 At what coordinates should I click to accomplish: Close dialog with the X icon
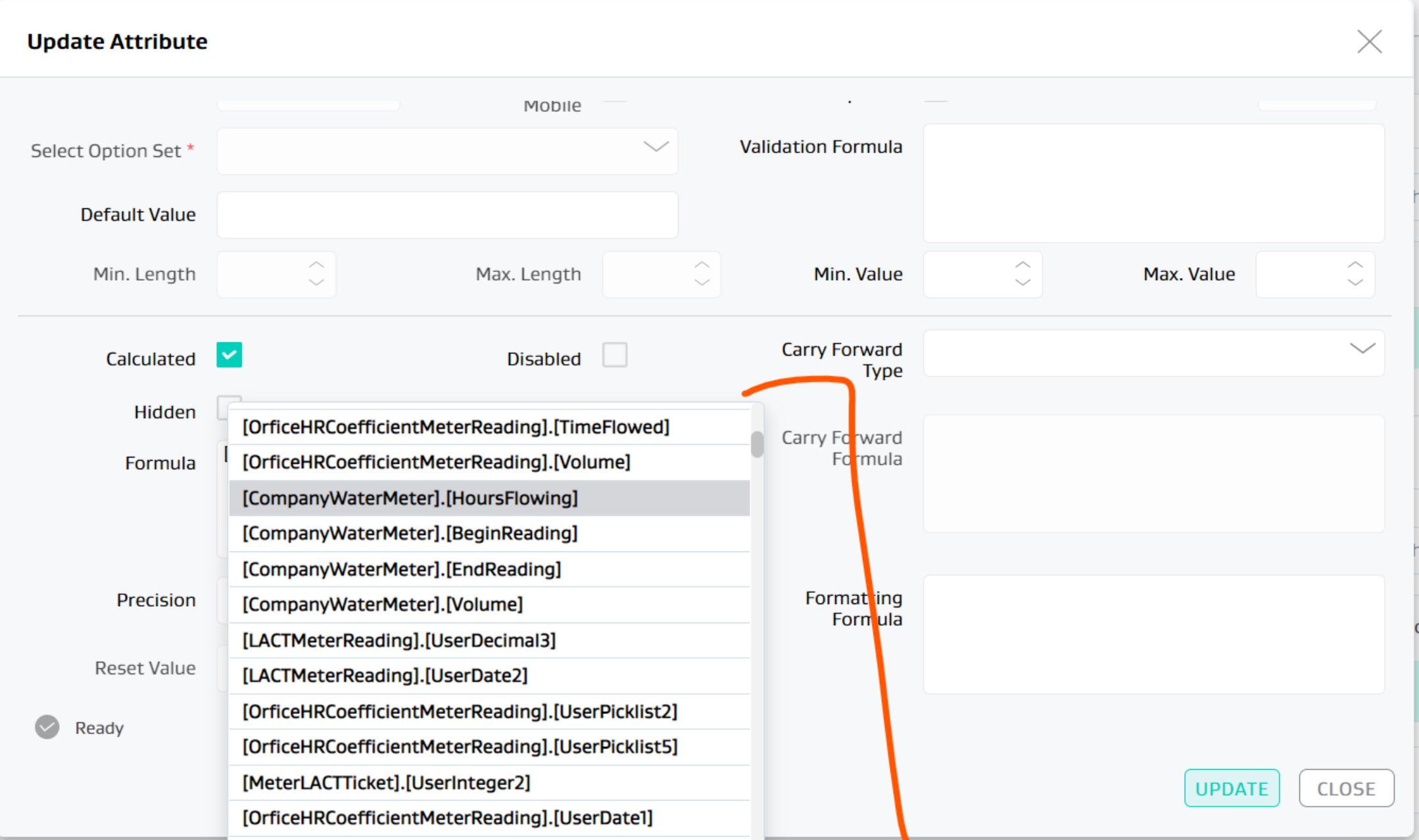[1369, 41]
